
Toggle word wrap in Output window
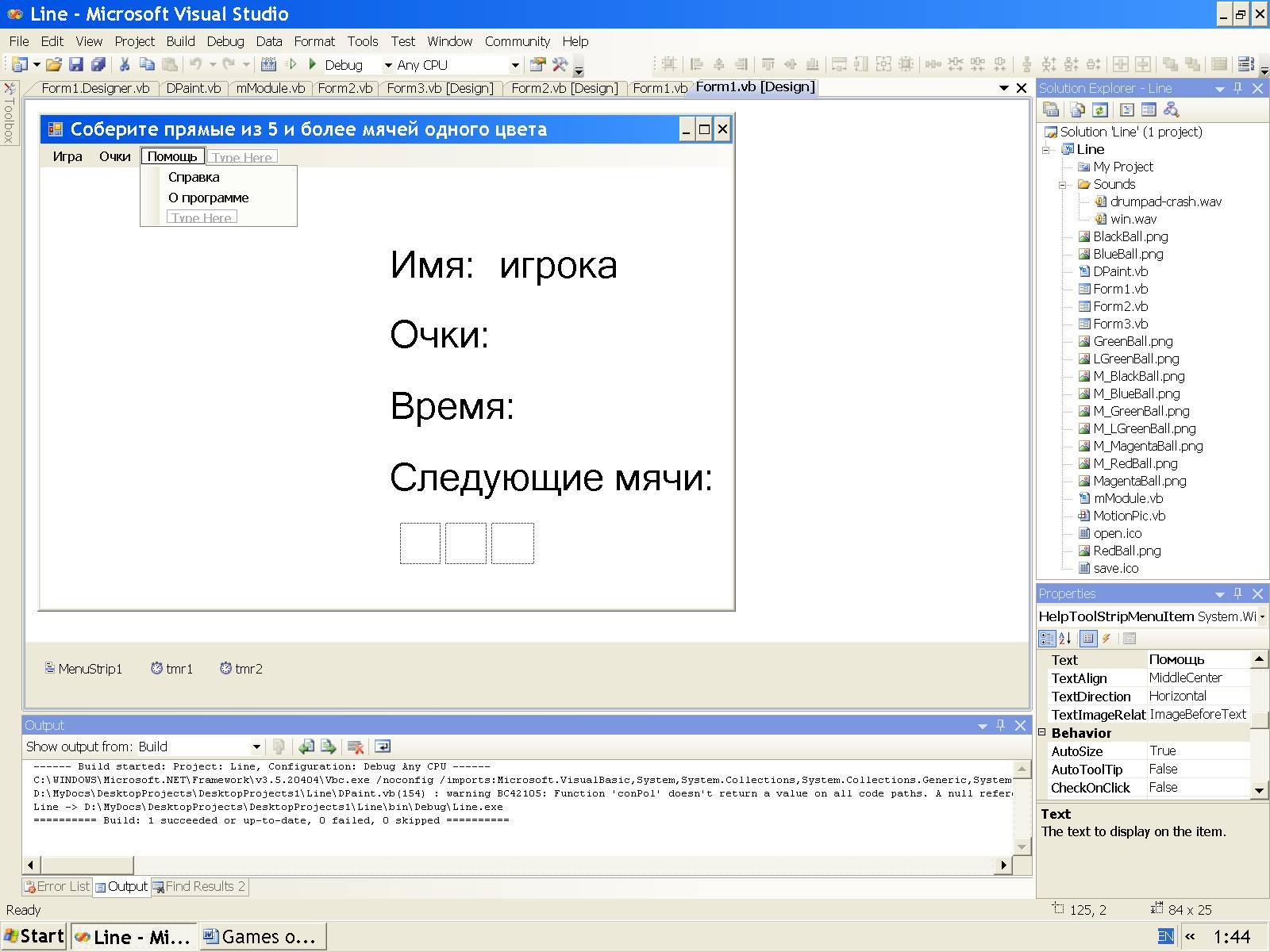383,747
